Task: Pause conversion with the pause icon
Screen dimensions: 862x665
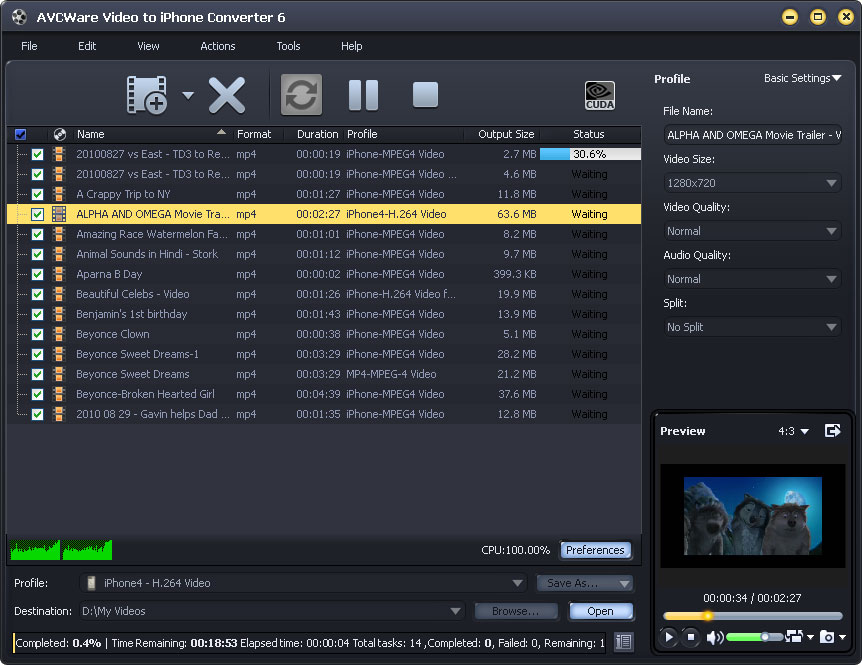Action: [x=363, y=95]
